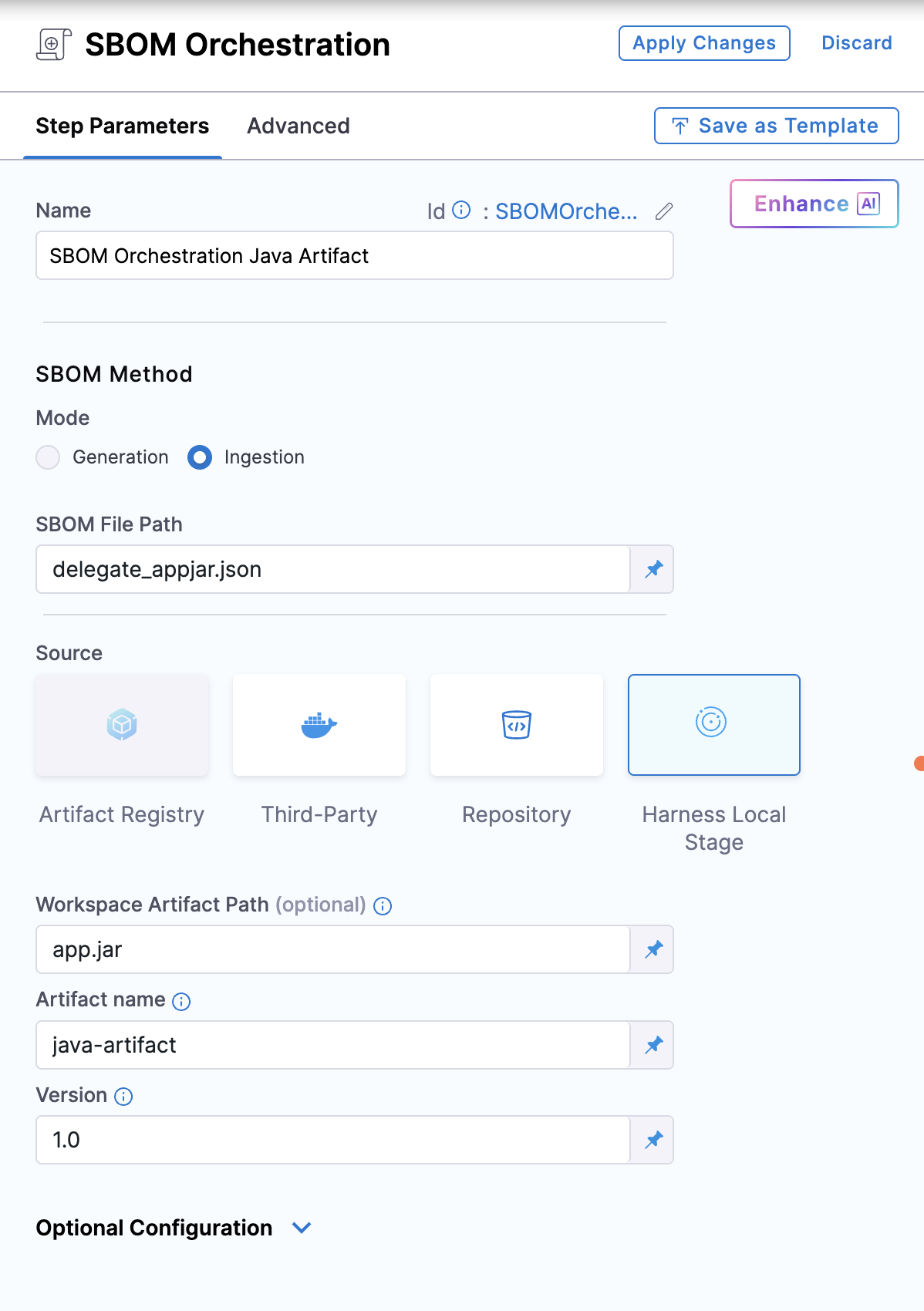Pick the Harness Local Stage source
Screen dimensions: 924x1311
point(714,725)
